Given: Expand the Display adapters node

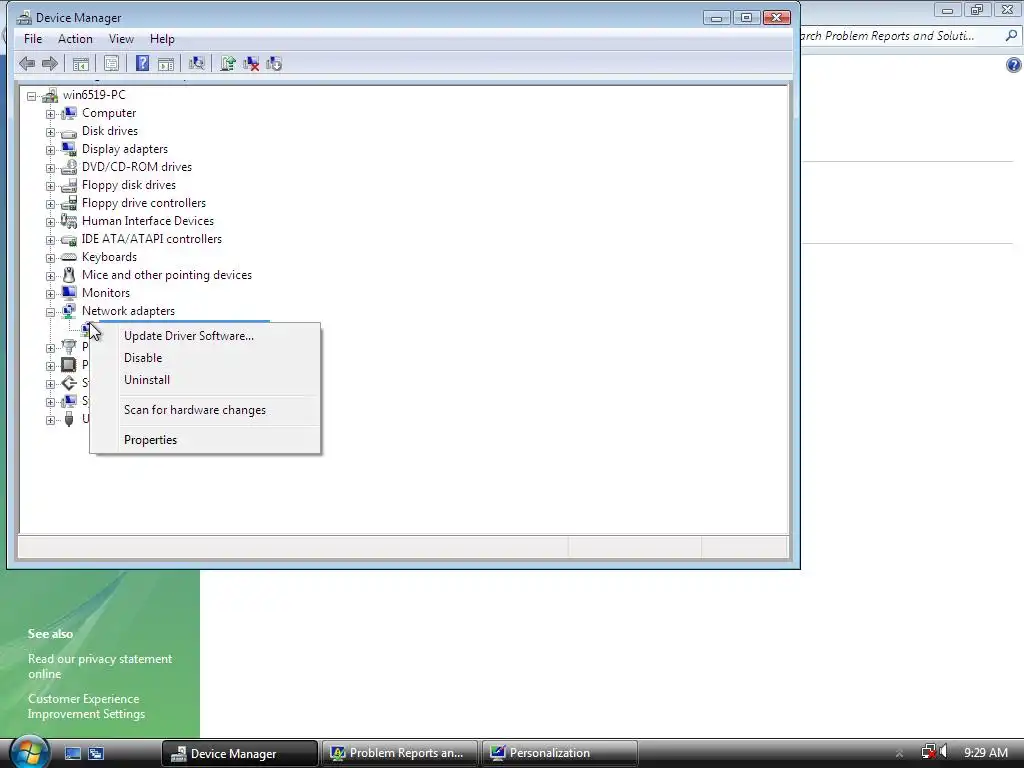Looking at the screenshot, I should (50, 150).
